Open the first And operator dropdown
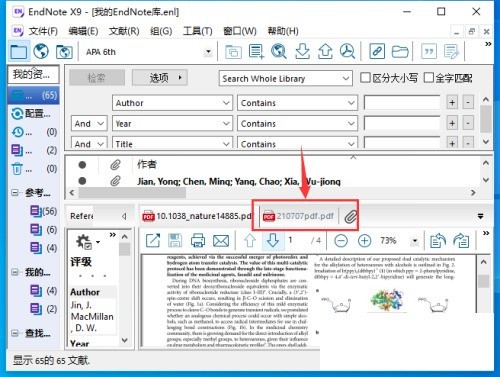This screenshot has height=377, width=500. coord(89,124)
